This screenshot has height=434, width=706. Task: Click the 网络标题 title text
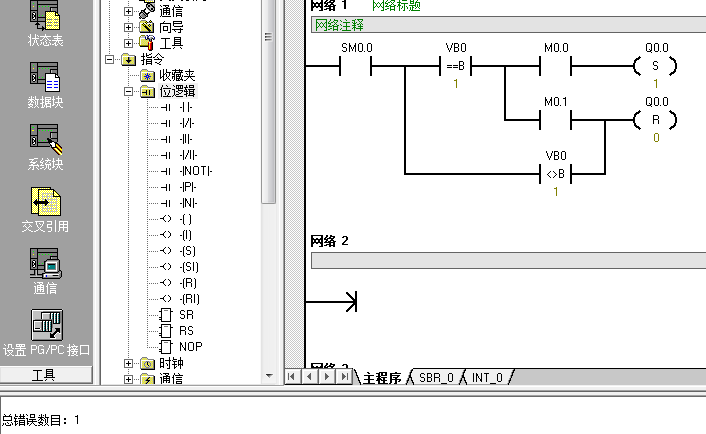(396, 5)
